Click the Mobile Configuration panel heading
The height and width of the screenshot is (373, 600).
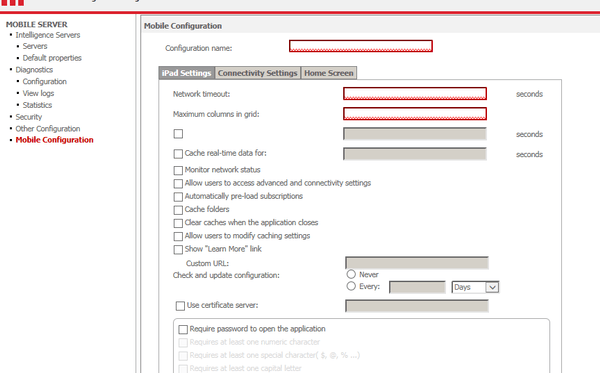(183, 26)
